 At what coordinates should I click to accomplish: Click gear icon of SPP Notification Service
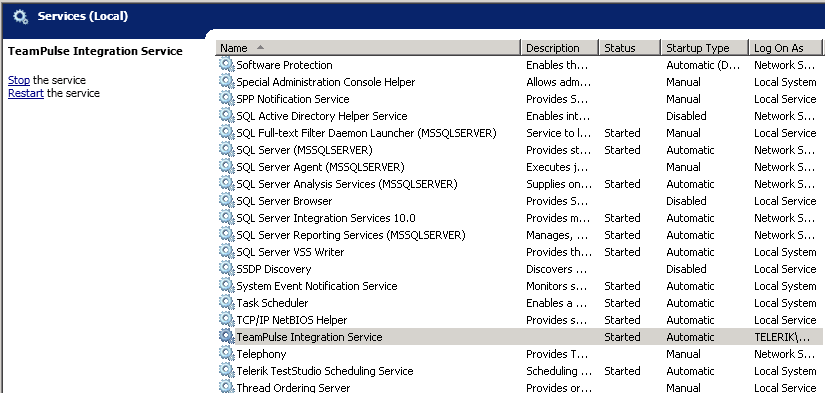pos(226,98)
